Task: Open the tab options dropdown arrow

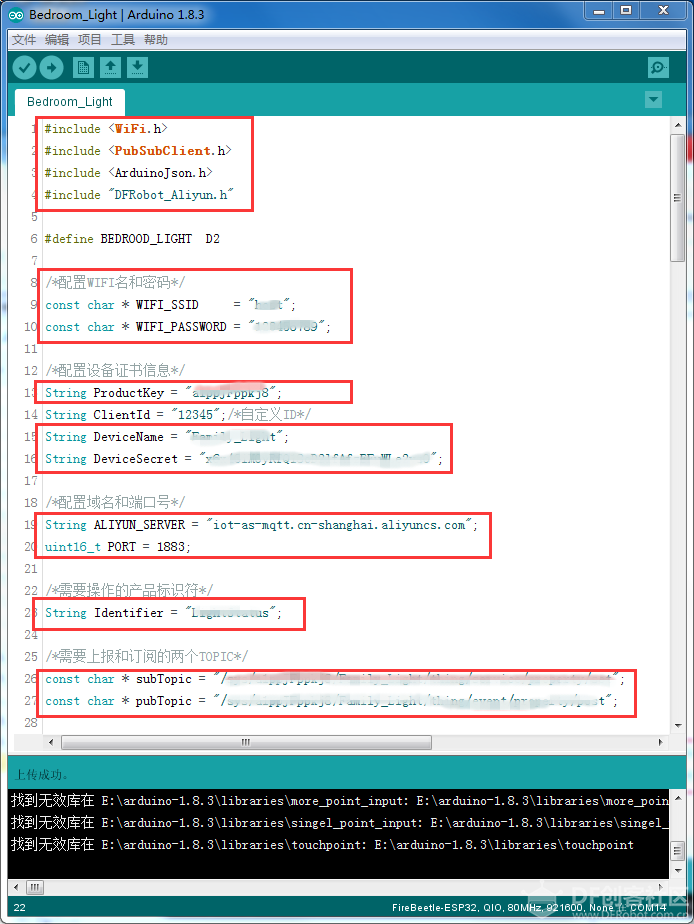Action: (x=653, y=100)
